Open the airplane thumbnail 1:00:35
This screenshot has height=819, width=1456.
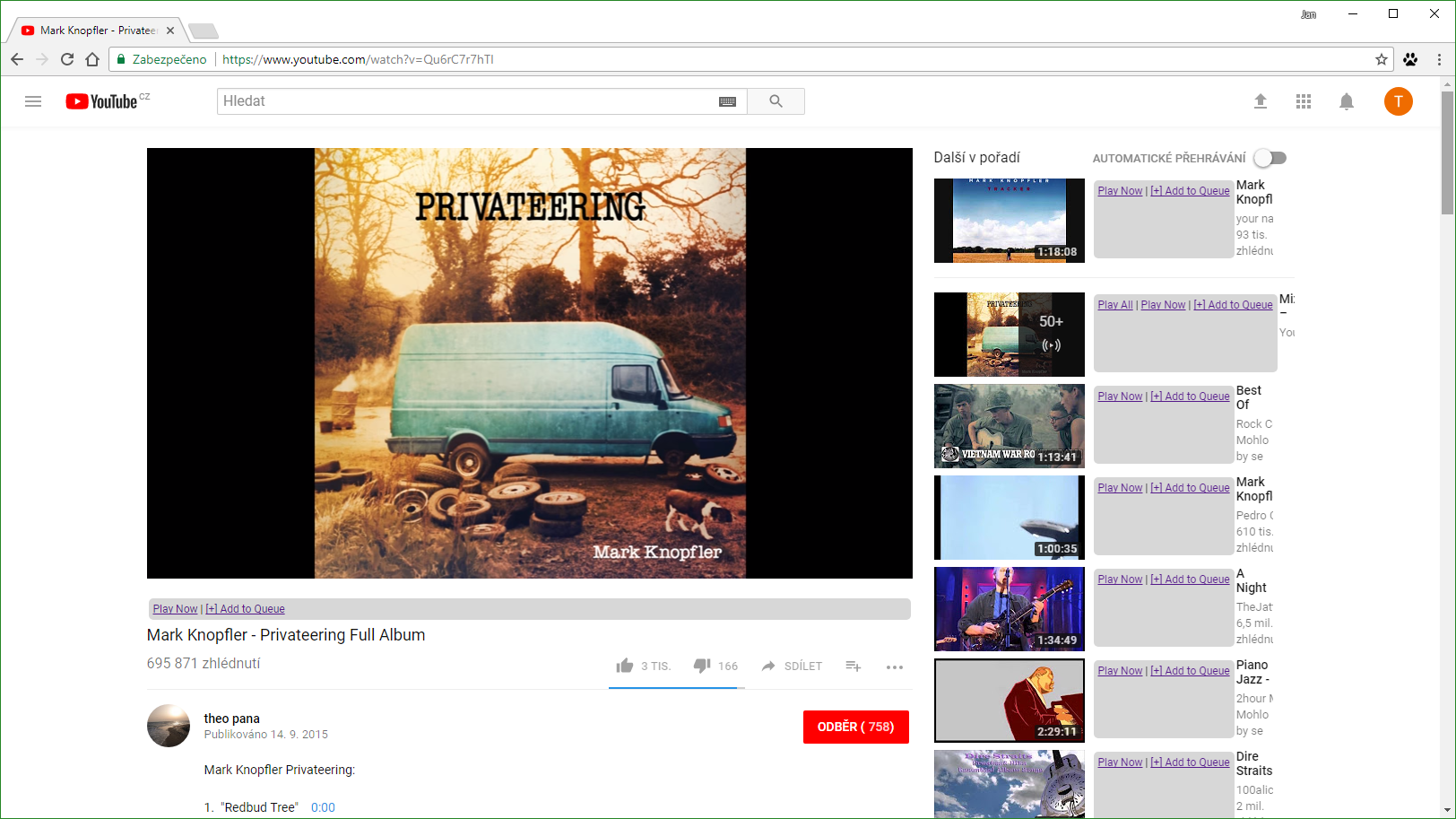pyautogui.click(x=1009, y=518)
